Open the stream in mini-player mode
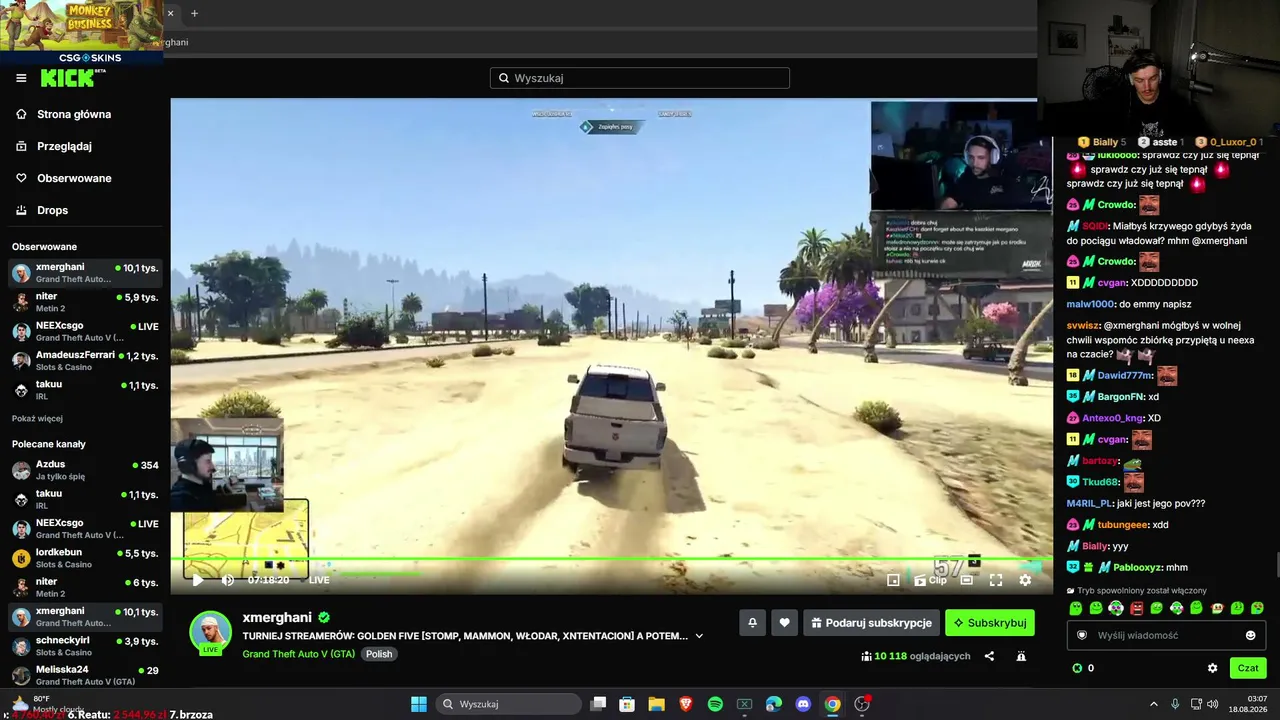 (x=893, y=580)
